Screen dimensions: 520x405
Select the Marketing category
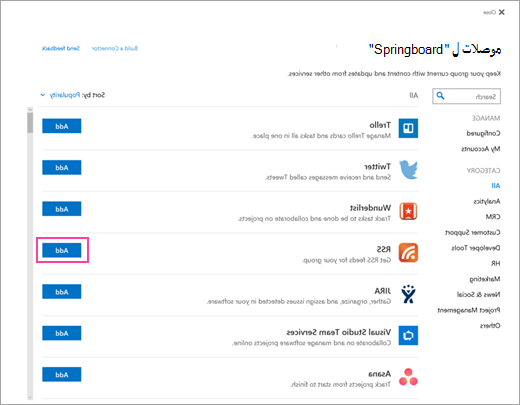pos(485,279)
